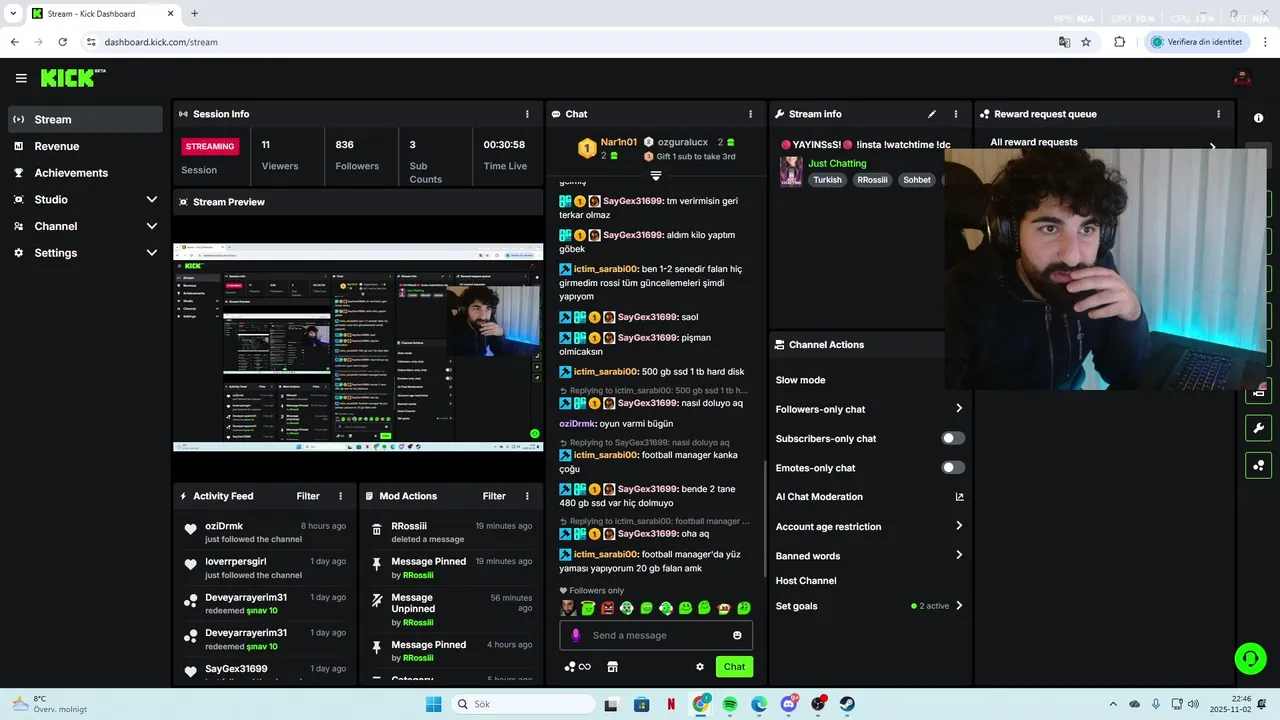Click the Send a message field
The width and height of the screenshot is (1280, 720).
[x=657, y=635]
